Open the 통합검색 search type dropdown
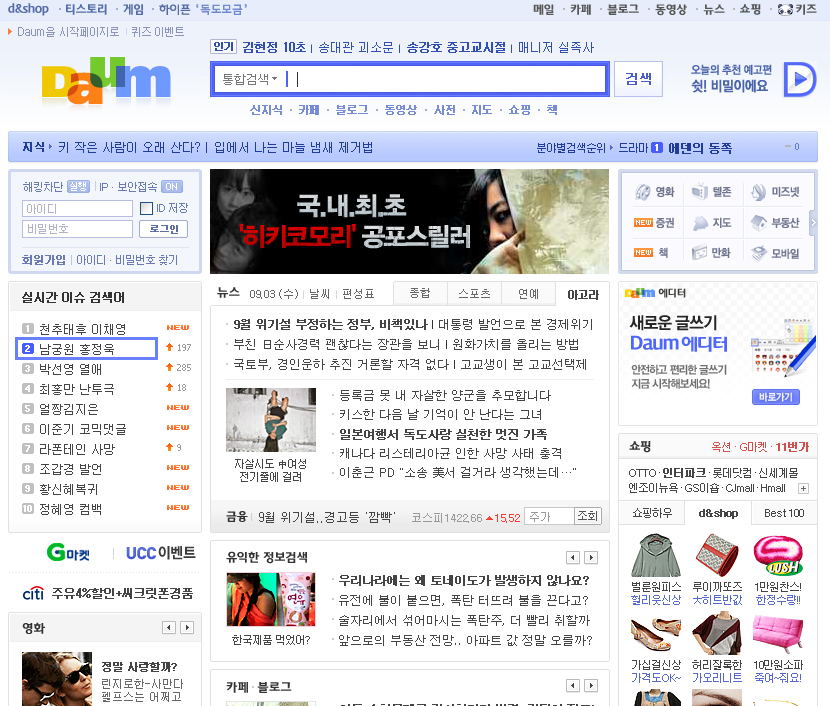830x706 pixels. pos(250,79)
